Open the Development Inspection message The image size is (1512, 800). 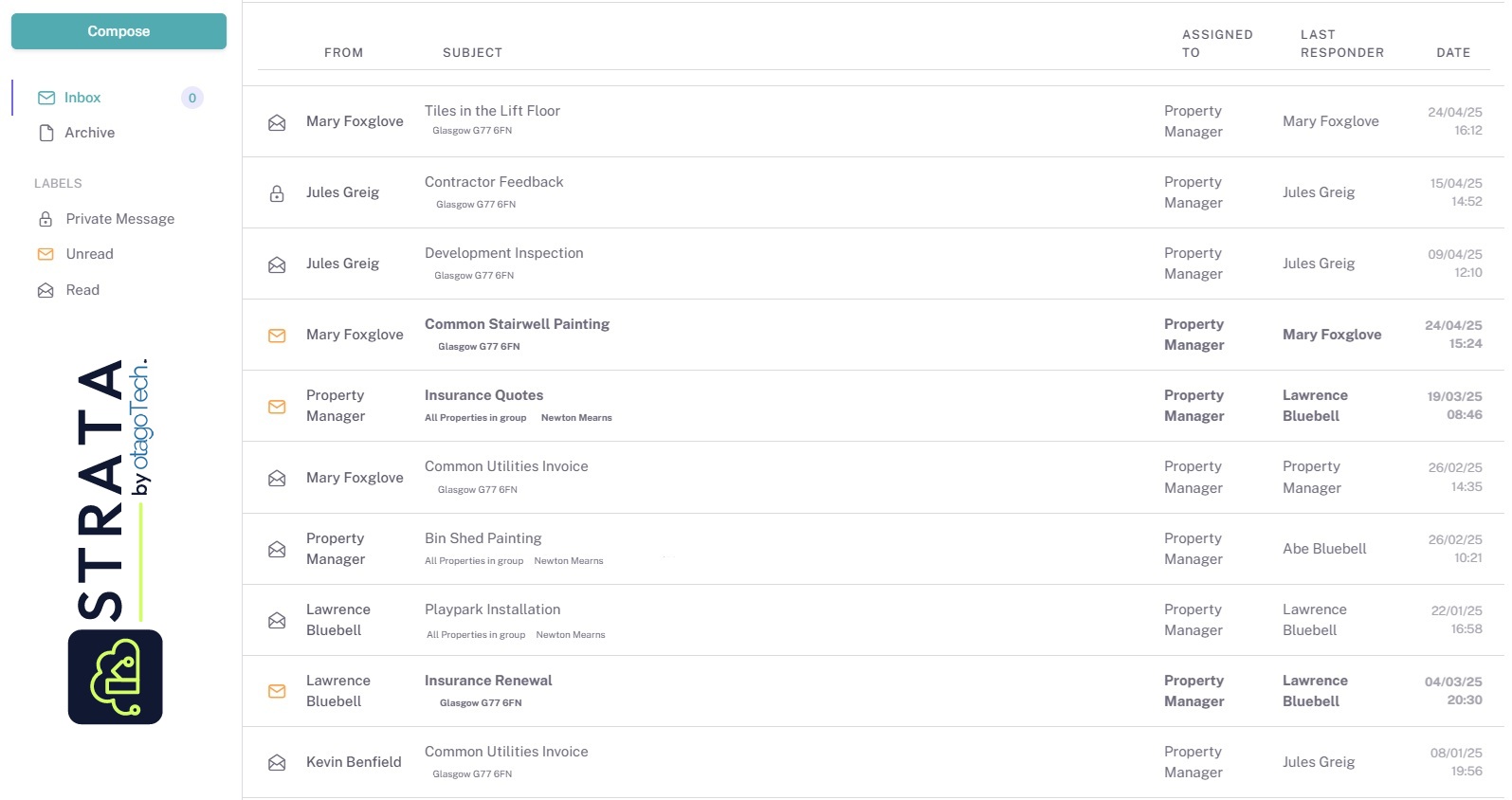click(503, 253)
